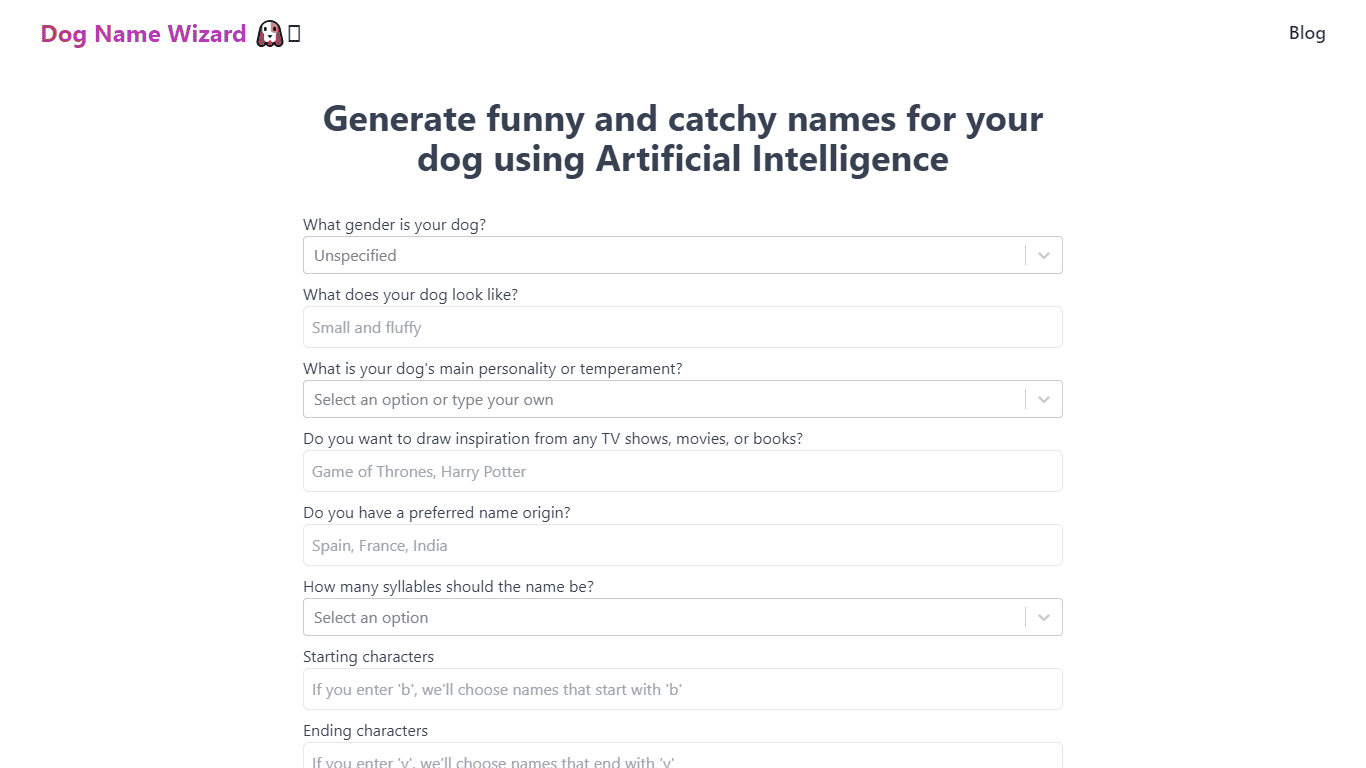Click the ending characters input box
1366x768 pixels.
point(683,757)
